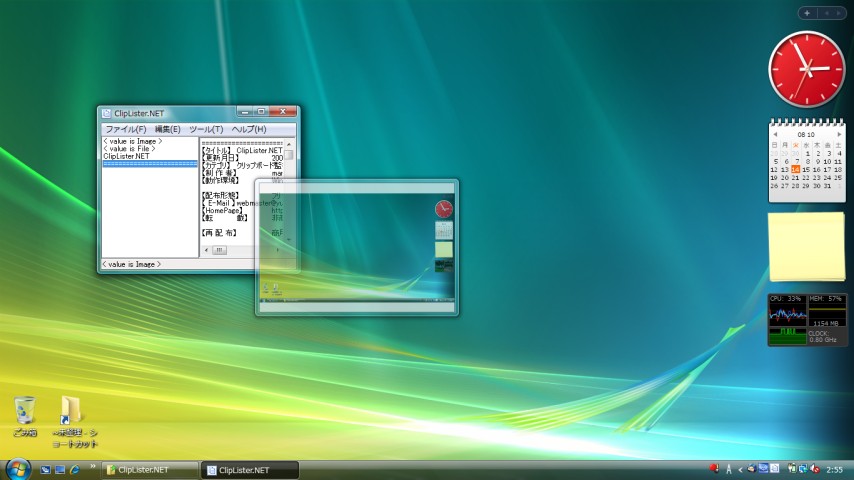854x480 pixels.
Task: Click the Show Desktop quick launch icon
Action: pyautogui.click(x=45, y=470)
